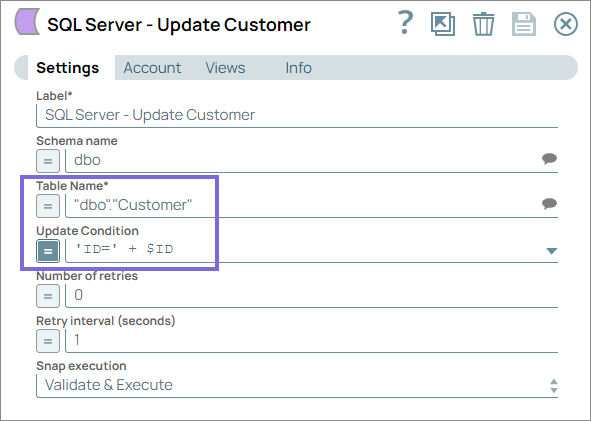This screenshot has width=591, height=421.
Task: Click the Number of retries field
Action: pos(312,295)
